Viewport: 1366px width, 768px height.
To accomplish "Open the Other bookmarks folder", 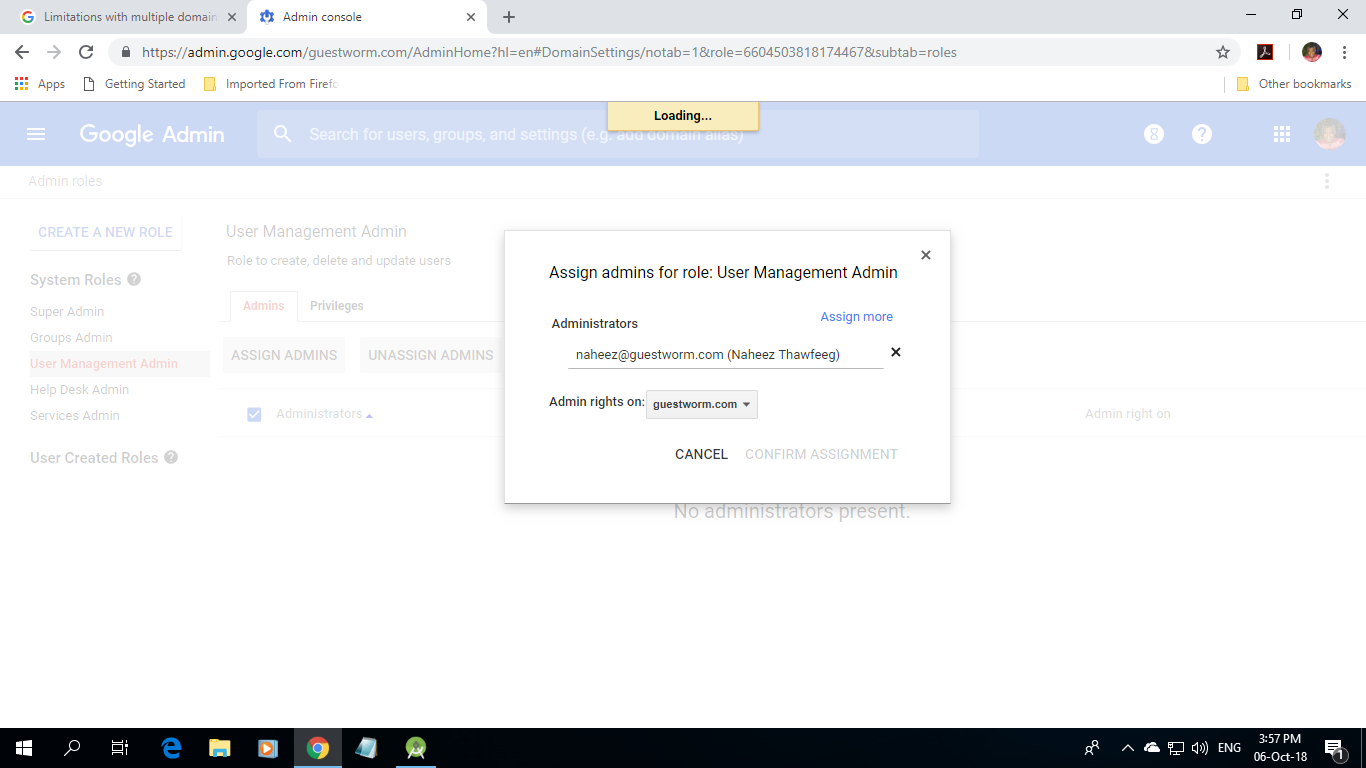I will coord(1294,84).
